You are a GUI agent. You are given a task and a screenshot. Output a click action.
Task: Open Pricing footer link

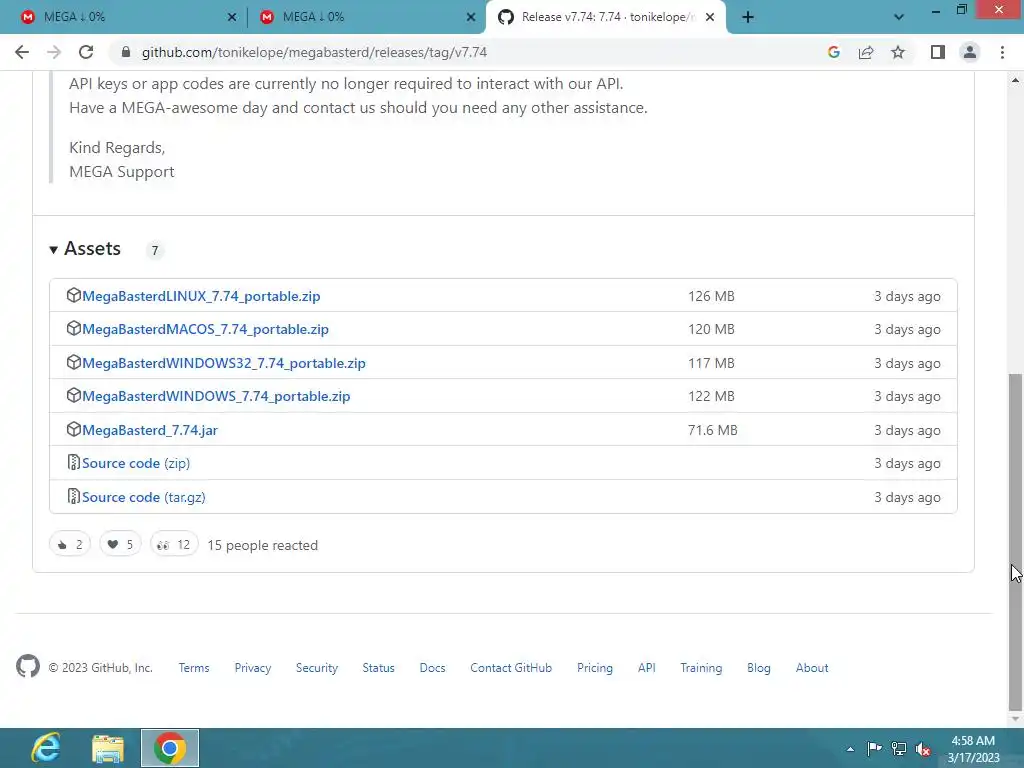pyautogui.click(x=595, y=668)
